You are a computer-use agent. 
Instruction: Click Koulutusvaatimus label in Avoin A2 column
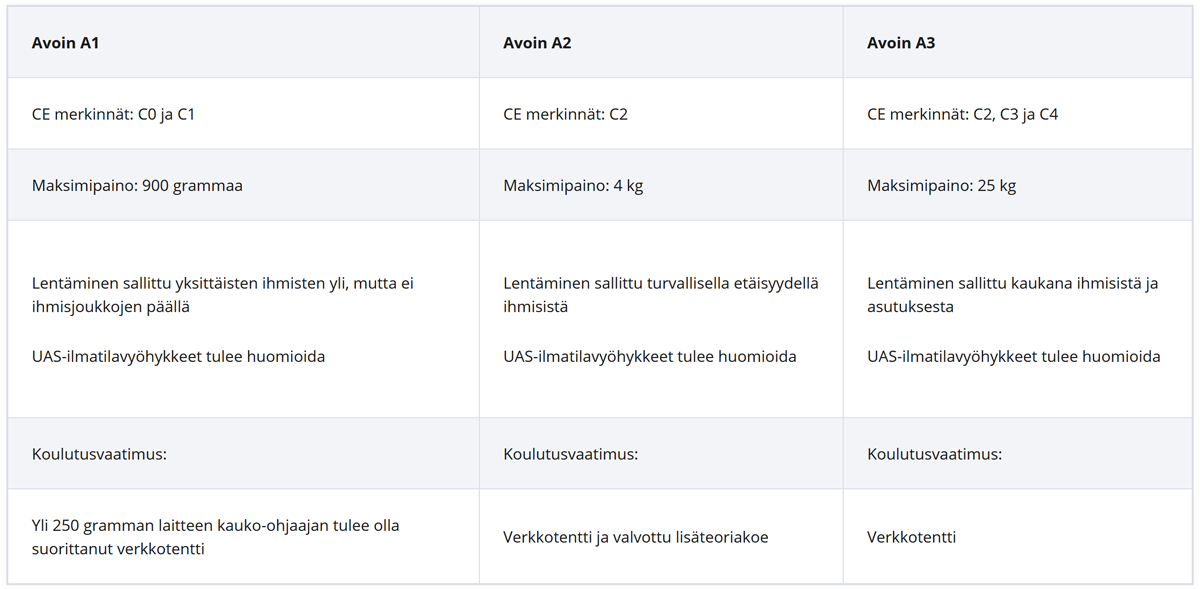(570, 454)
